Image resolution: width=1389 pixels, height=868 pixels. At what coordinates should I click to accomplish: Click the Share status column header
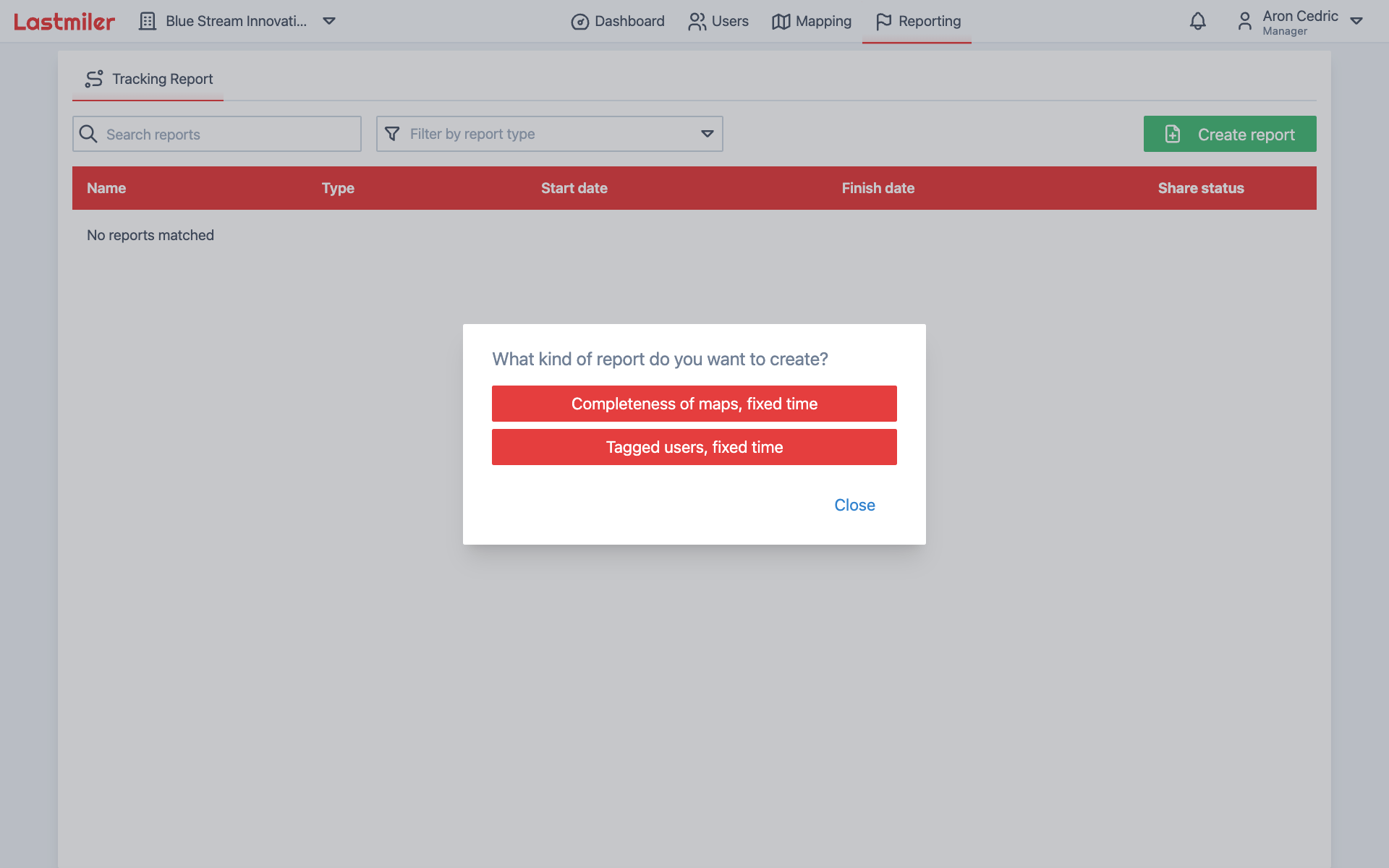click(1201, 188)
